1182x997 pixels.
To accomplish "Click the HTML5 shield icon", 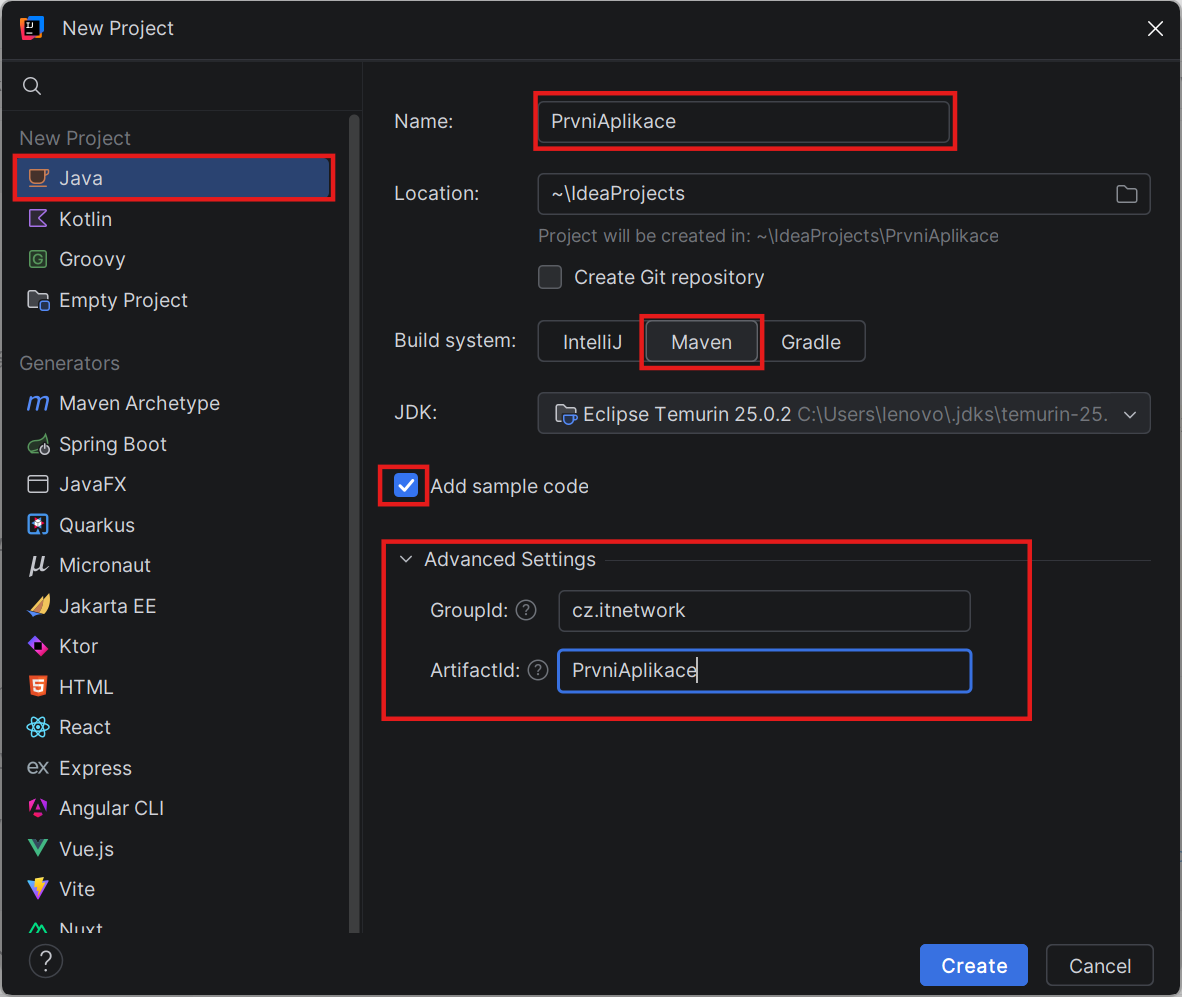I will point(38,687).
